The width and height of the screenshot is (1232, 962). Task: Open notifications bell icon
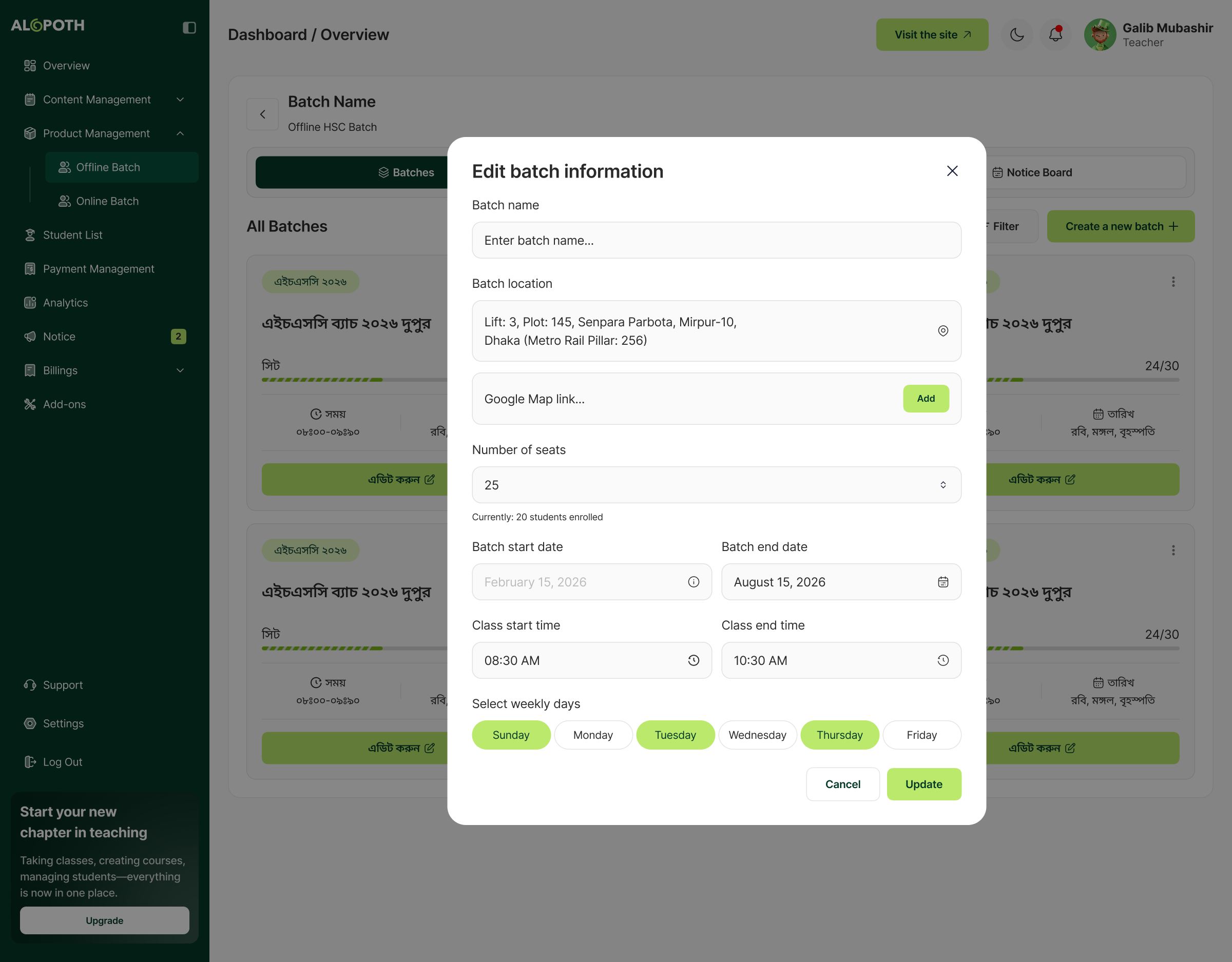coord(1055,35)
